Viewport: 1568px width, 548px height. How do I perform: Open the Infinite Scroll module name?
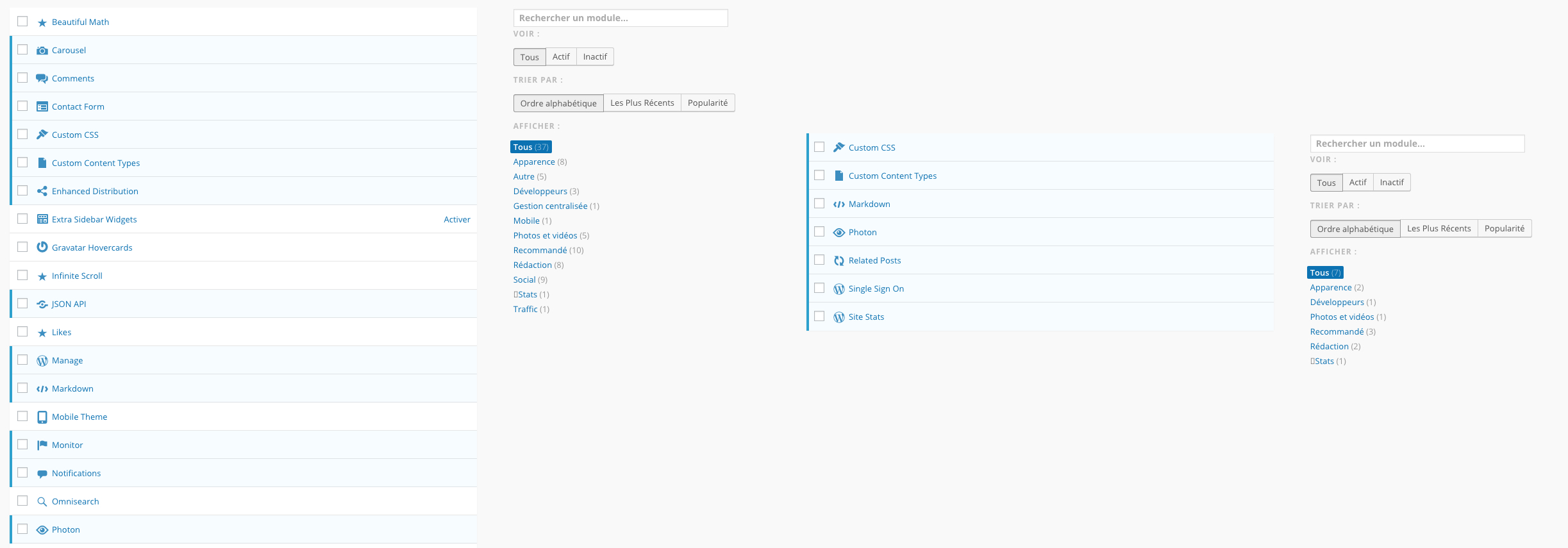tap(77, 276)
